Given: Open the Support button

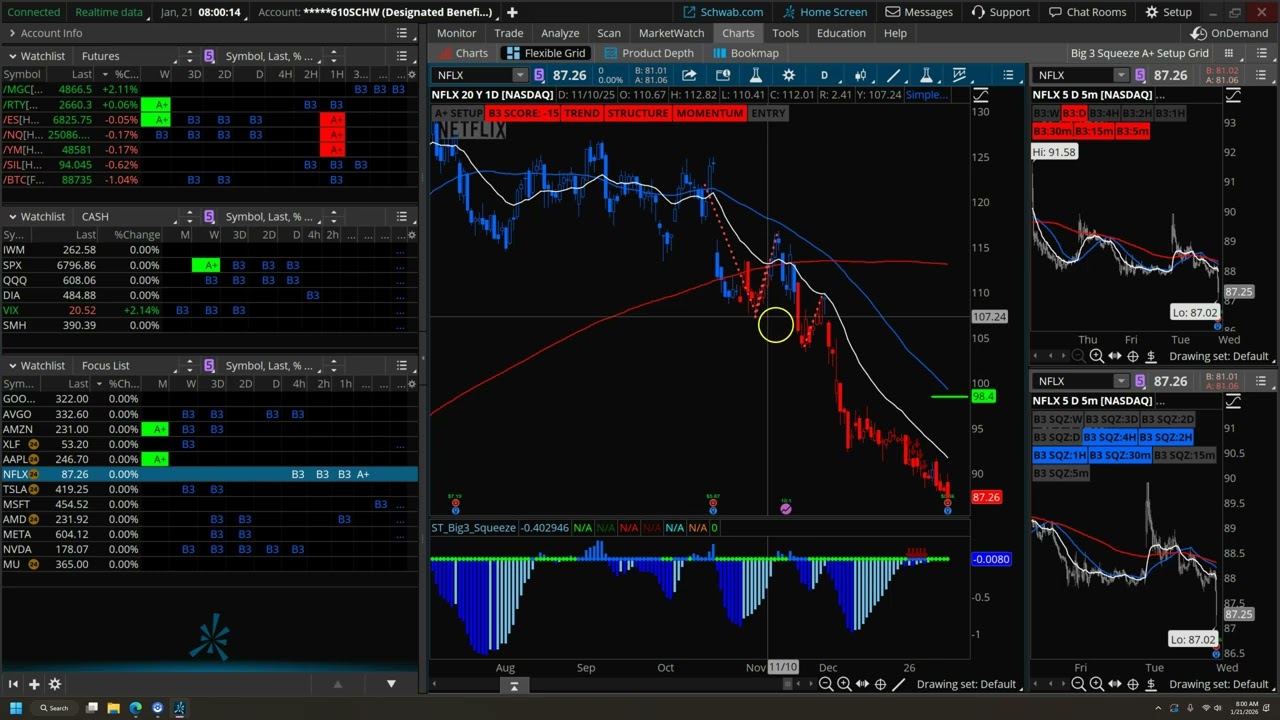Looking at the screenshot, I should click(x=1000, y=12).
